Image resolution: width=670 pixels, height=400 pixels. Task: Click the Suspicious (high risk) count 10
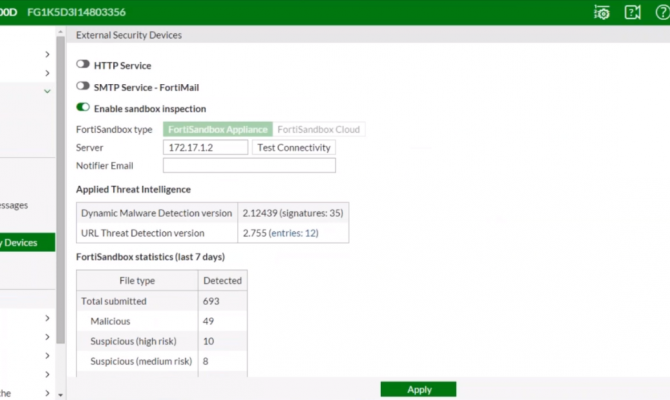pos(208,341)
